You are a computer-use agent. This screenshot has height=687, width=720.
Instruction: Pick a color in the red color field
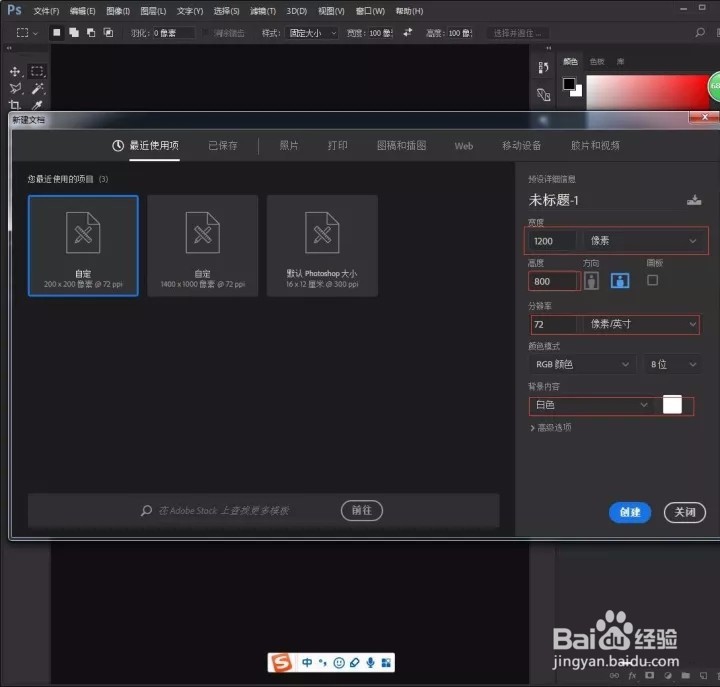(648, 92)
